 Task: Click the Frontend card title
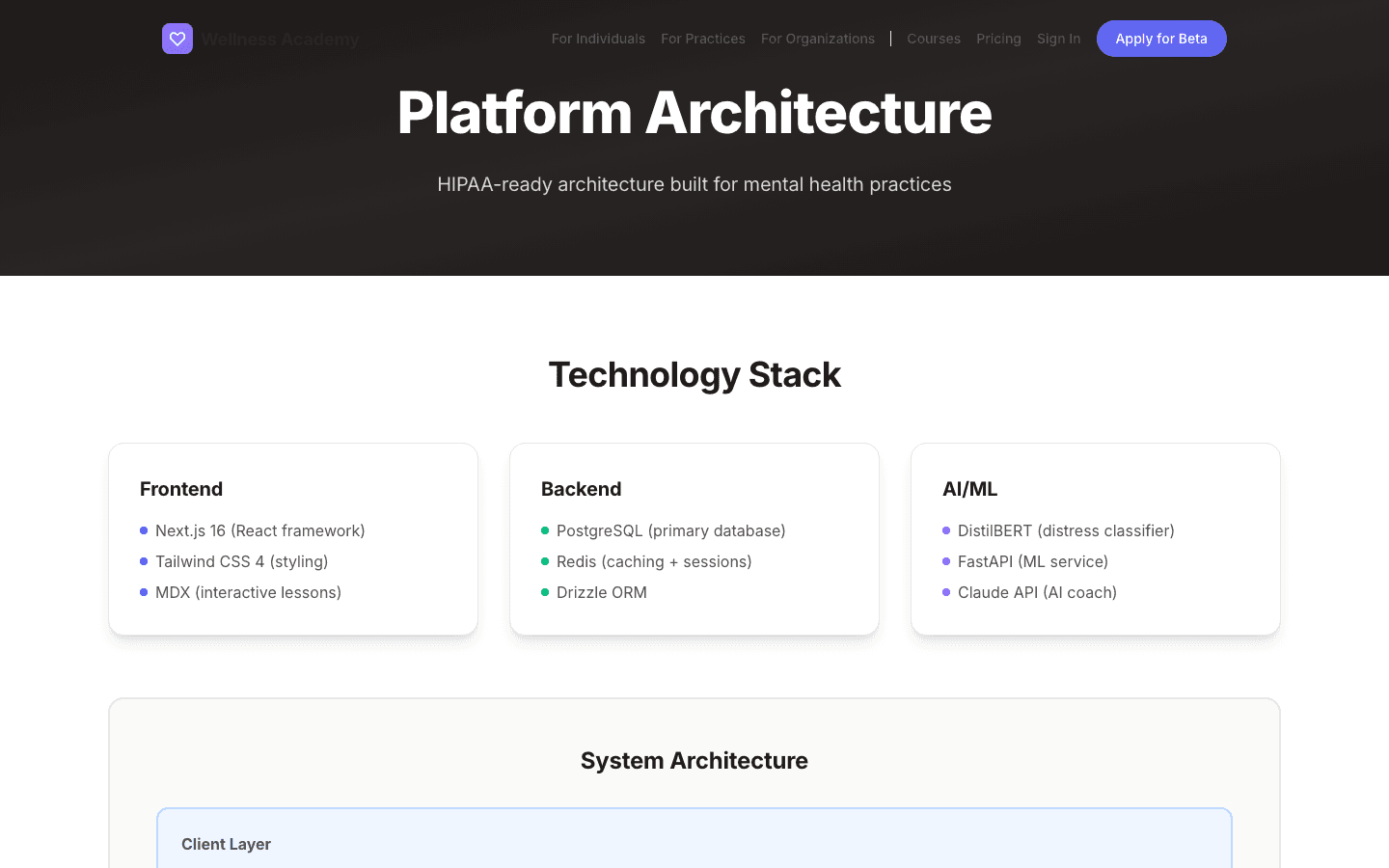pyautogui.click(x=181, y=489)
